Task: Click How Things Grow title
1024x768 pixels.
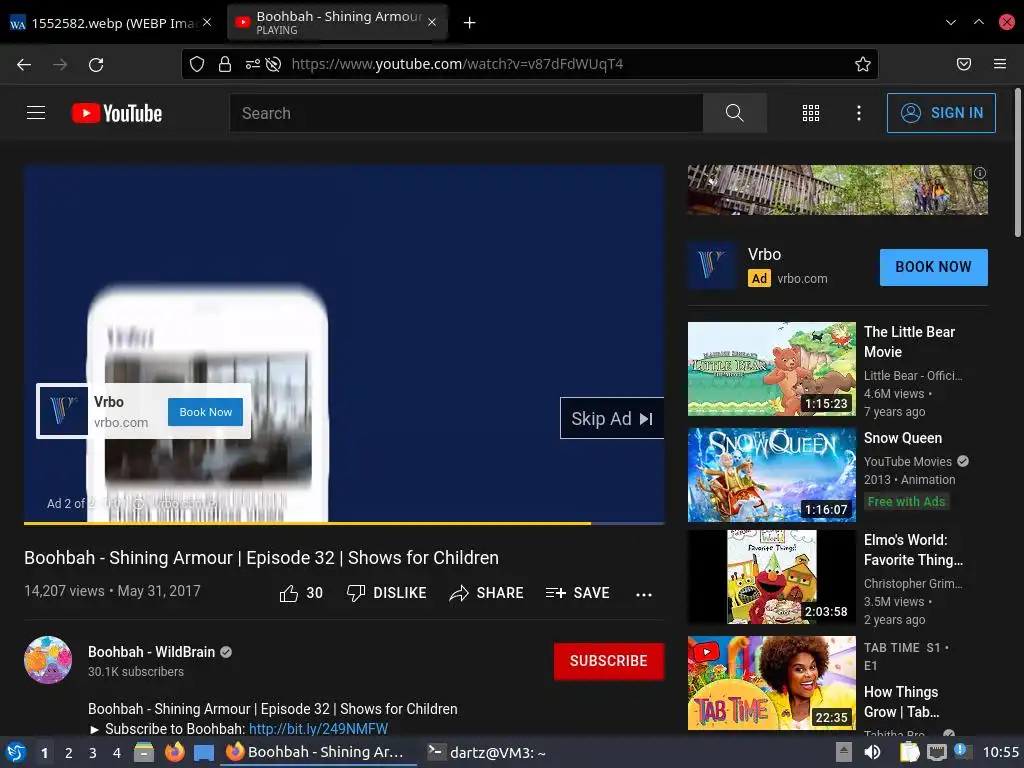Action: (901, 701)
